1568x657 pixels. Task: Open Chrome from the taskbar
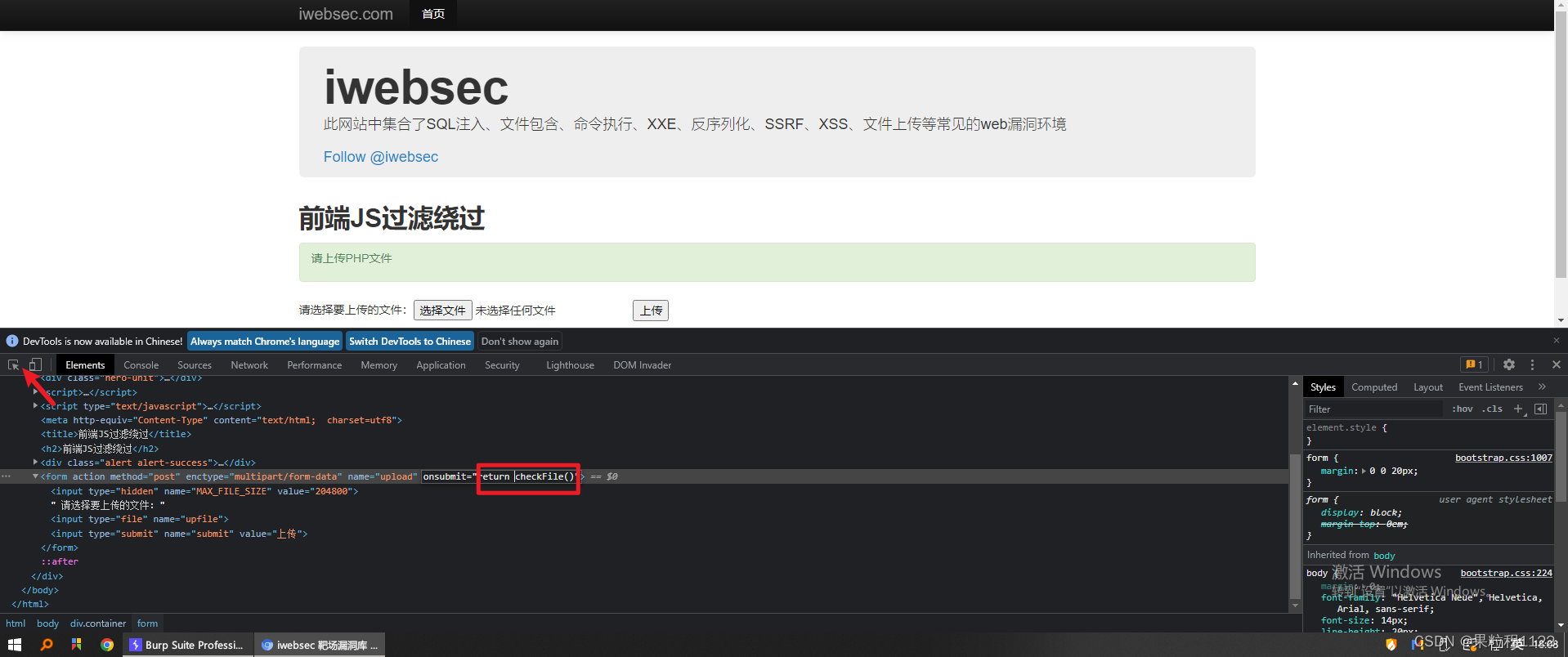[x=107, y=645]
